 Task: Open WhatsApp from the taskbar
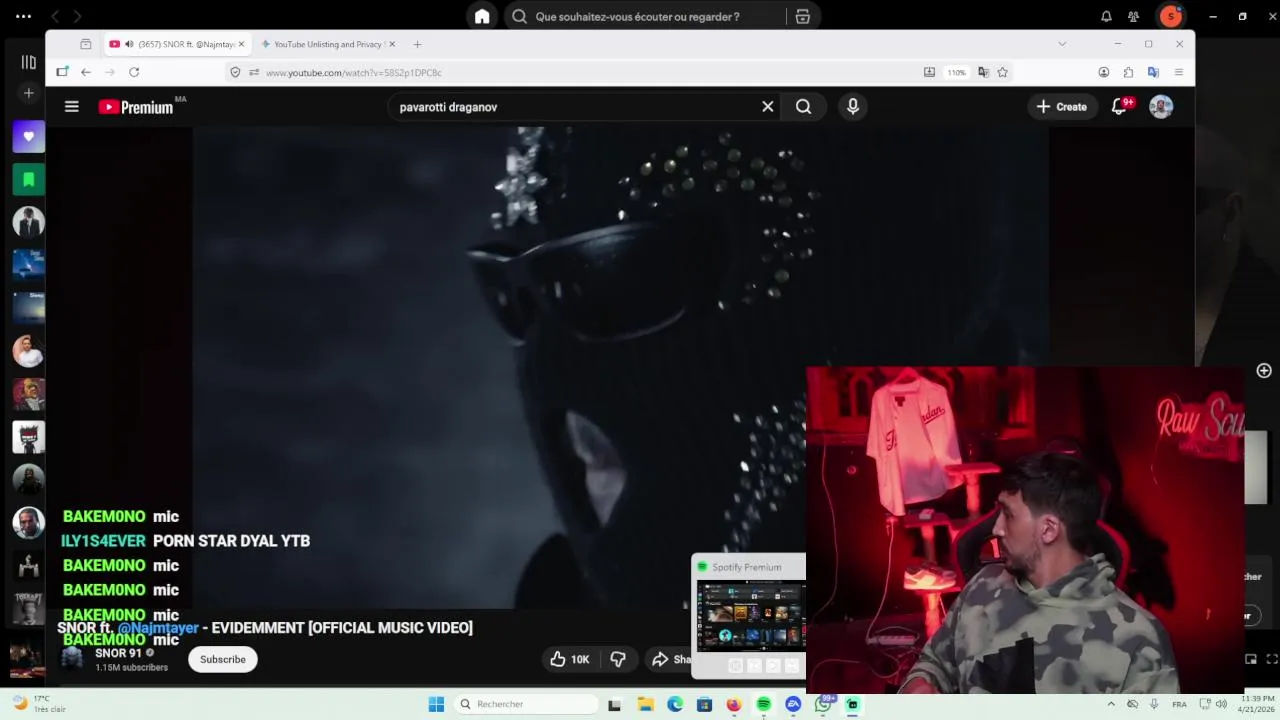coord(823,704)
